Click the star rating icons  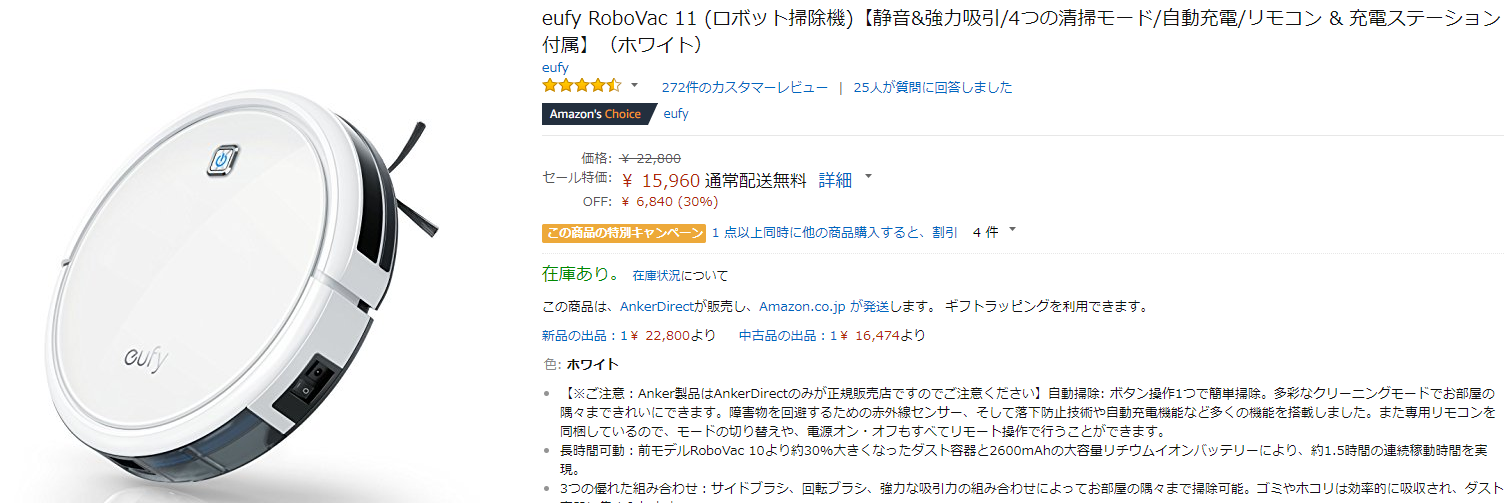click(x=582, y=86)
